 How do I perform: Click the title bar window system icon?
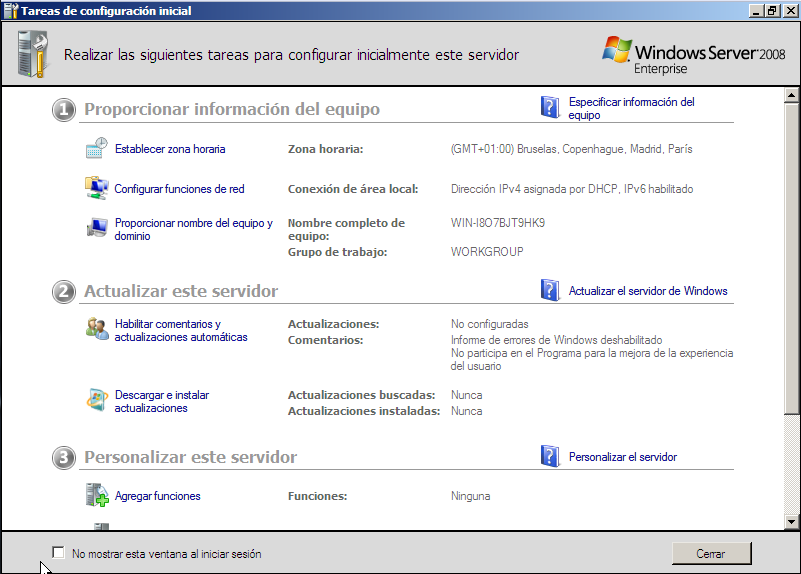click(11, 10)
